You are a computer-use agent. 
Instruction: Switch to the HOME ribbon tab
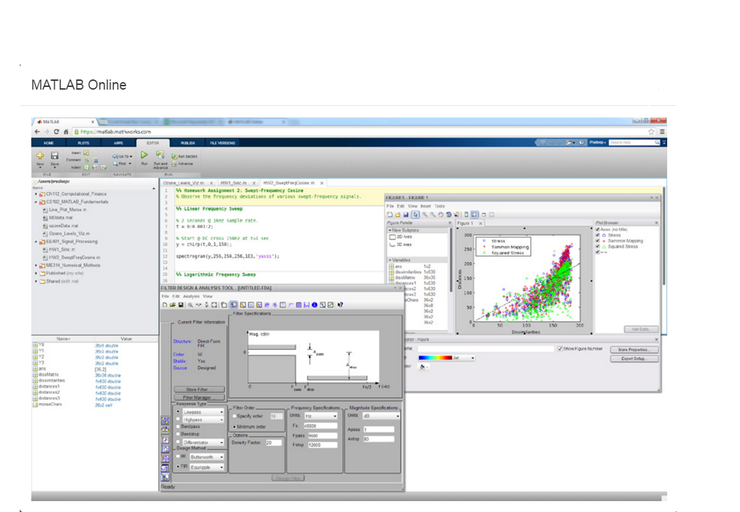click(49, 143)
